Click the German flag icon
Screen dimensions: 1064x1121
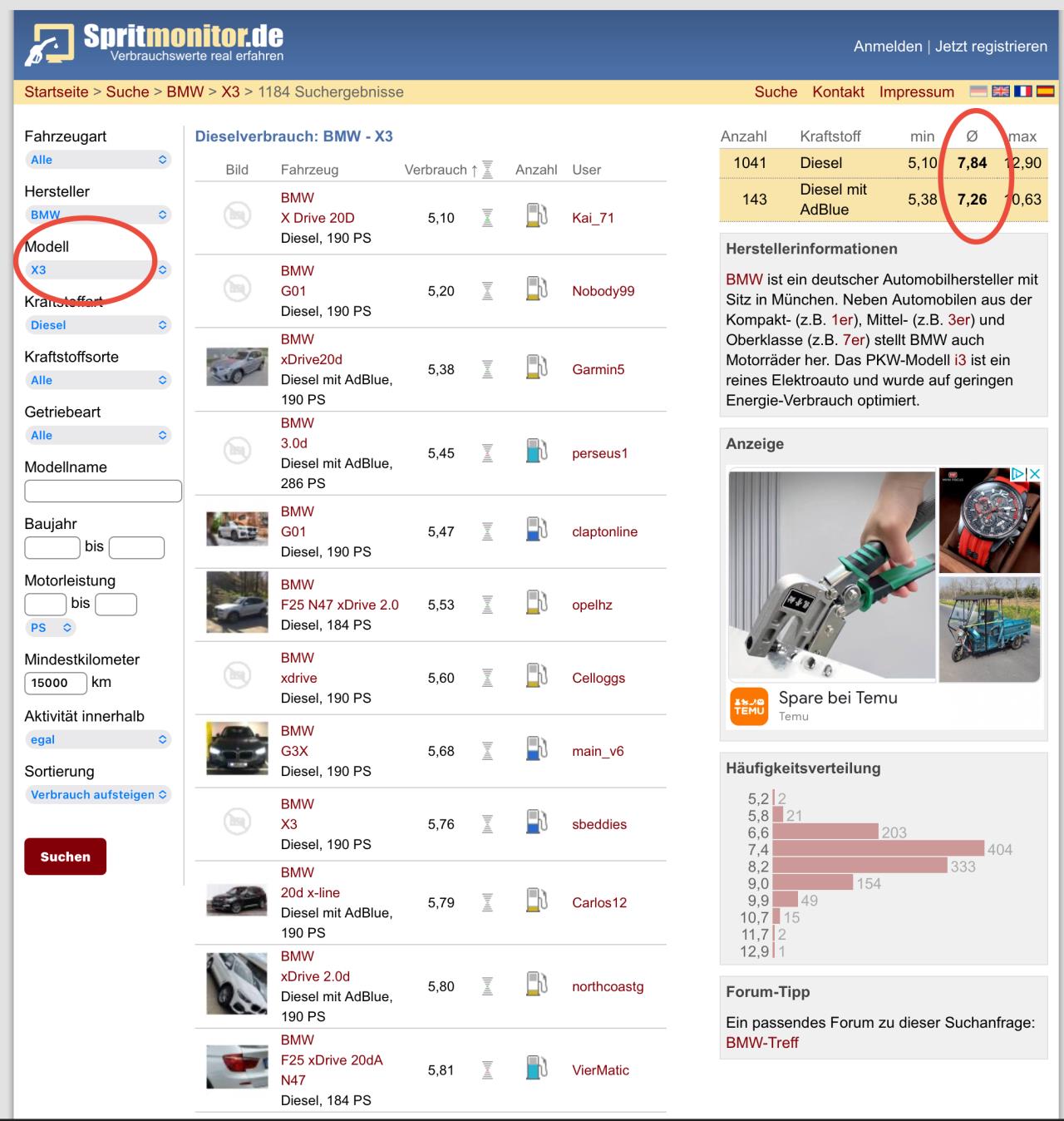point(979,91)
